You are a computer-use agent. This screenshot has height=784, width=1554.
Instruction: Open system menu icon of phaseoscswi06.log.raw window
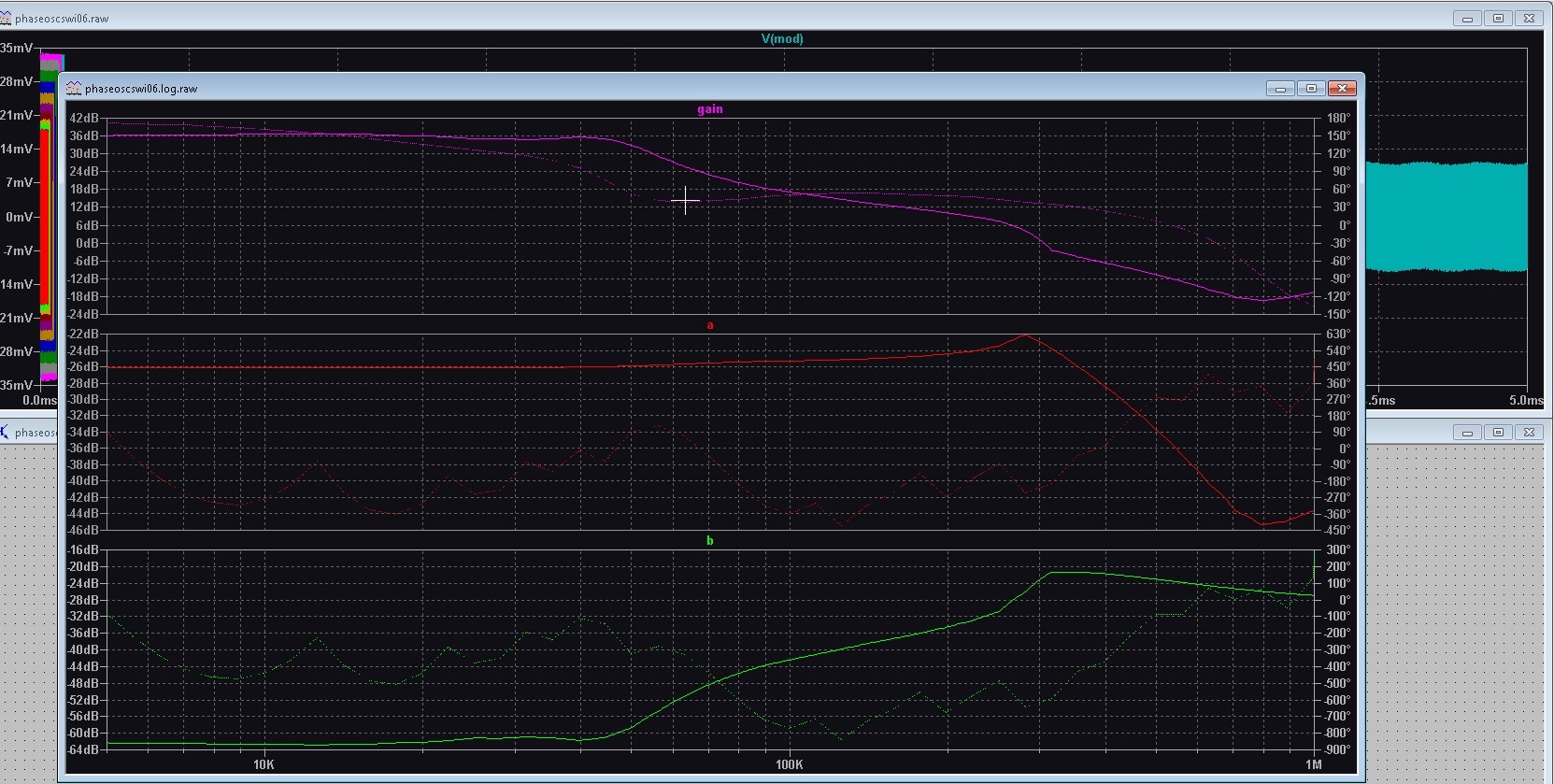coord(74,89)
